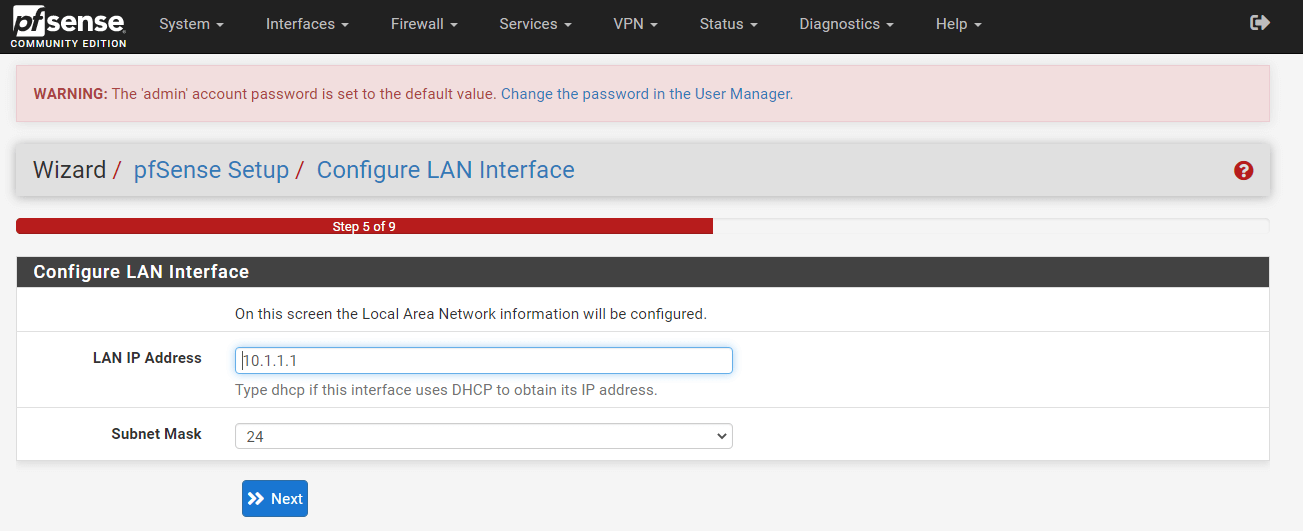Expand the Subnet Mask dropdown
The width and height of the screenshot is (1303, 531).
[x=484, y=436]
